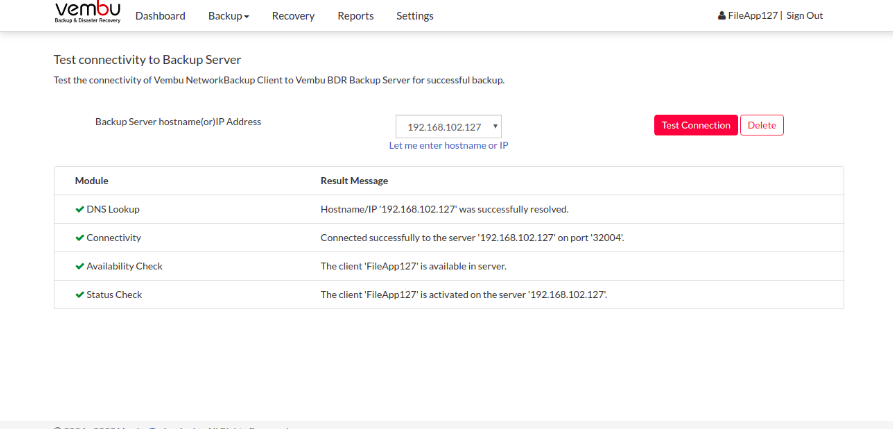Click the FileApp127 username
This screenshot has height=429, width=893.
point(753,16)
